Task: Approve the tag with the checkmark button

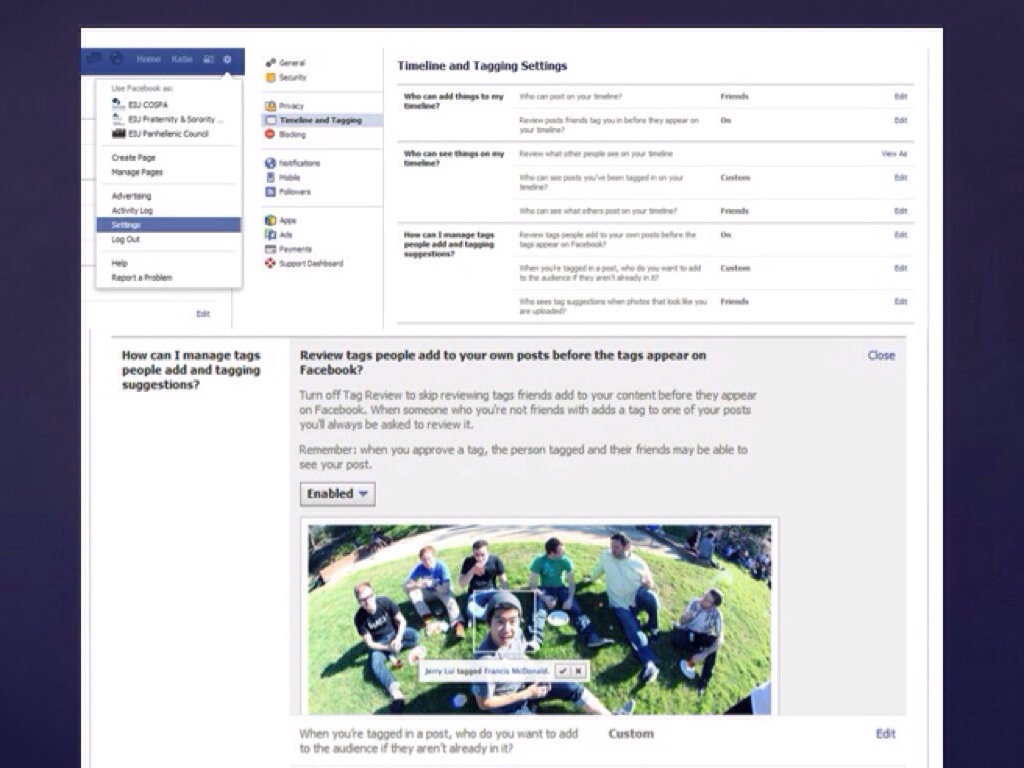Action: (563, 671)
